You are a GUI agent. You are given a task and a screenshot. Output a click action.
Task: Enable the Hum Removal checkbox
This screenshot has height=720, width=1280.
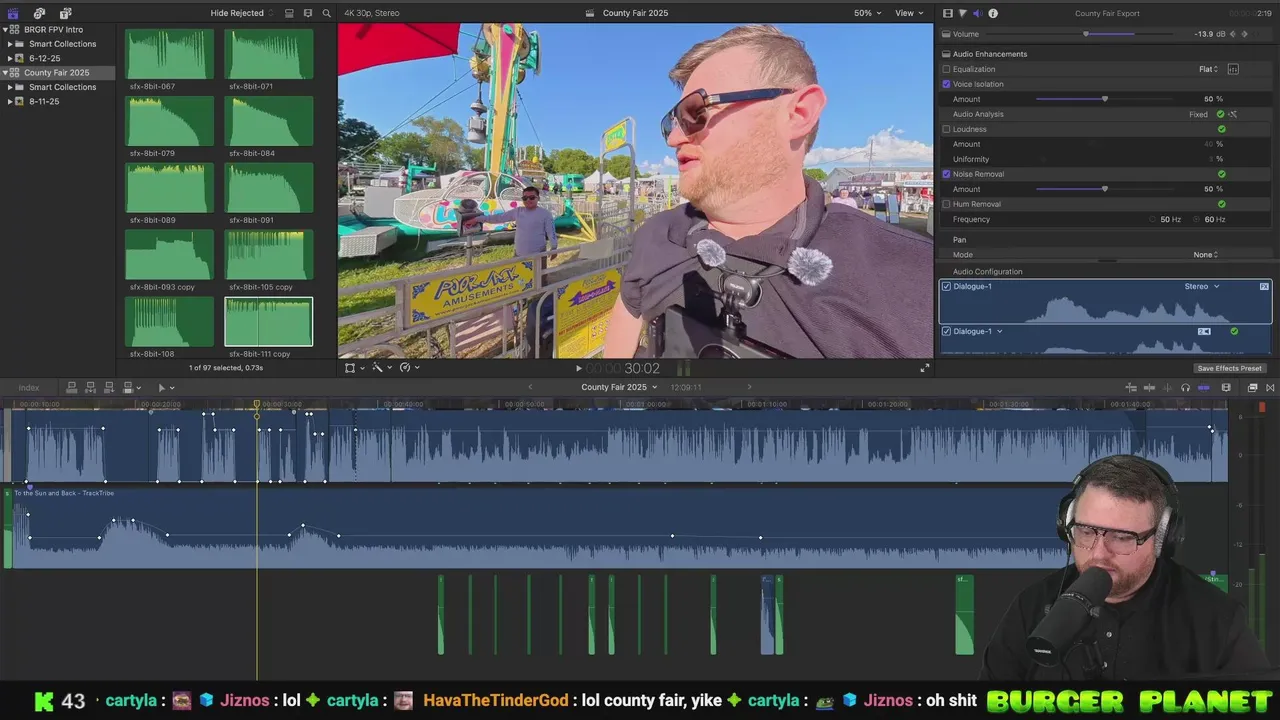pos(946,204)
